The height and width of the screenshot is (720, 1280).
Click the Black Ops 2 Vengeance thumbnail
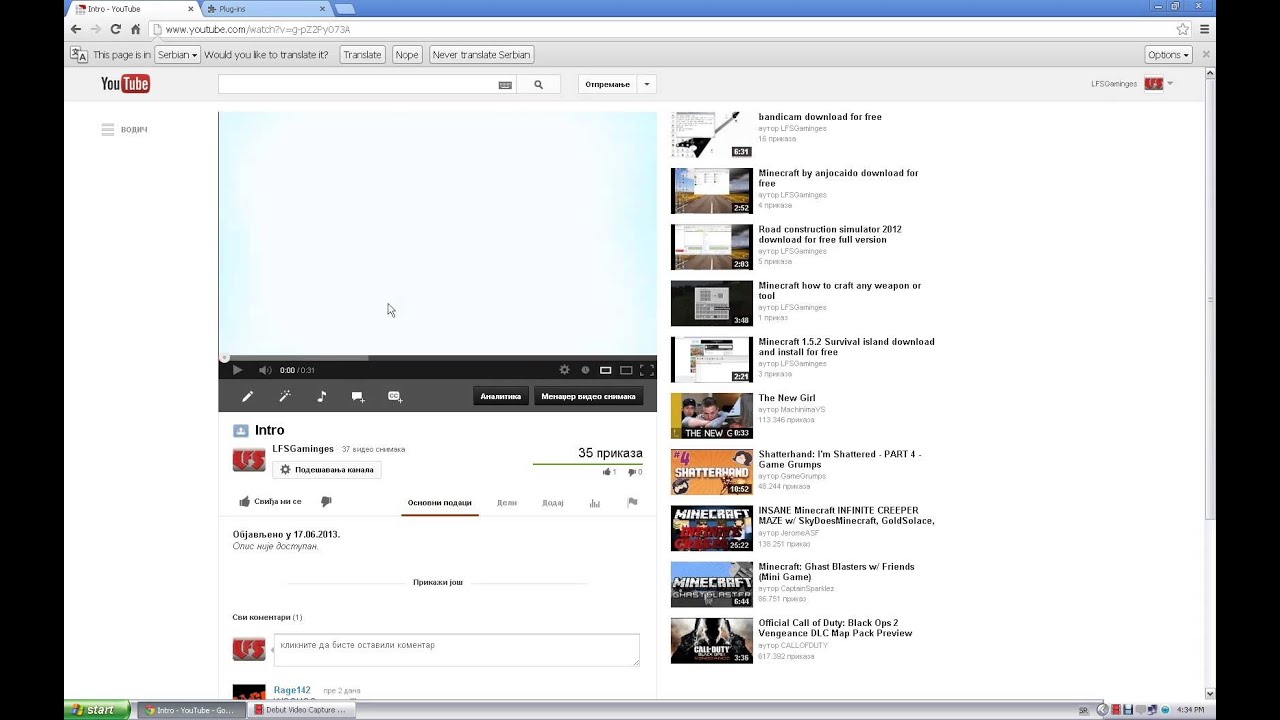(x=712, y=641)
